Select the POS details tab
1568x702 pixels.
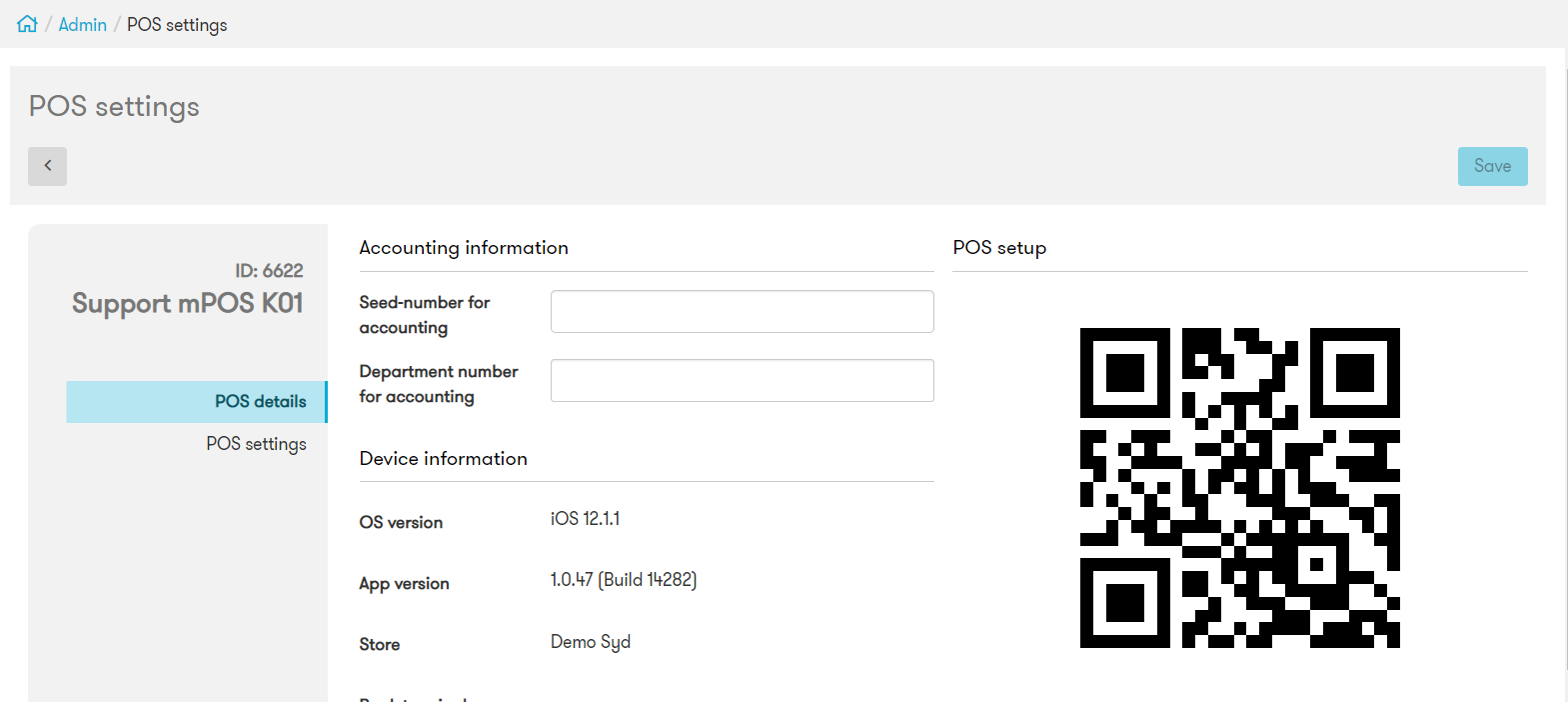197,402
